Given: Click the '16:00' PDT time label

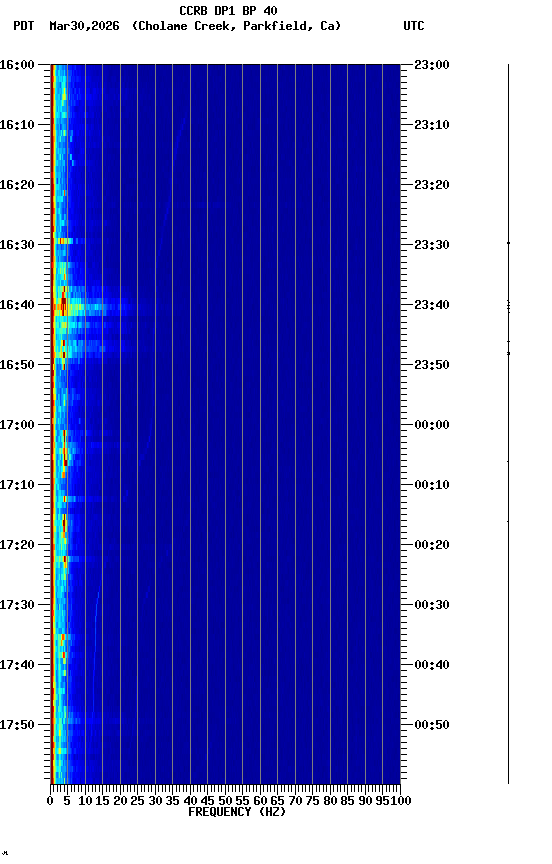Looking at the screenshot, I should pyautogui.click(x=17, y=65).
